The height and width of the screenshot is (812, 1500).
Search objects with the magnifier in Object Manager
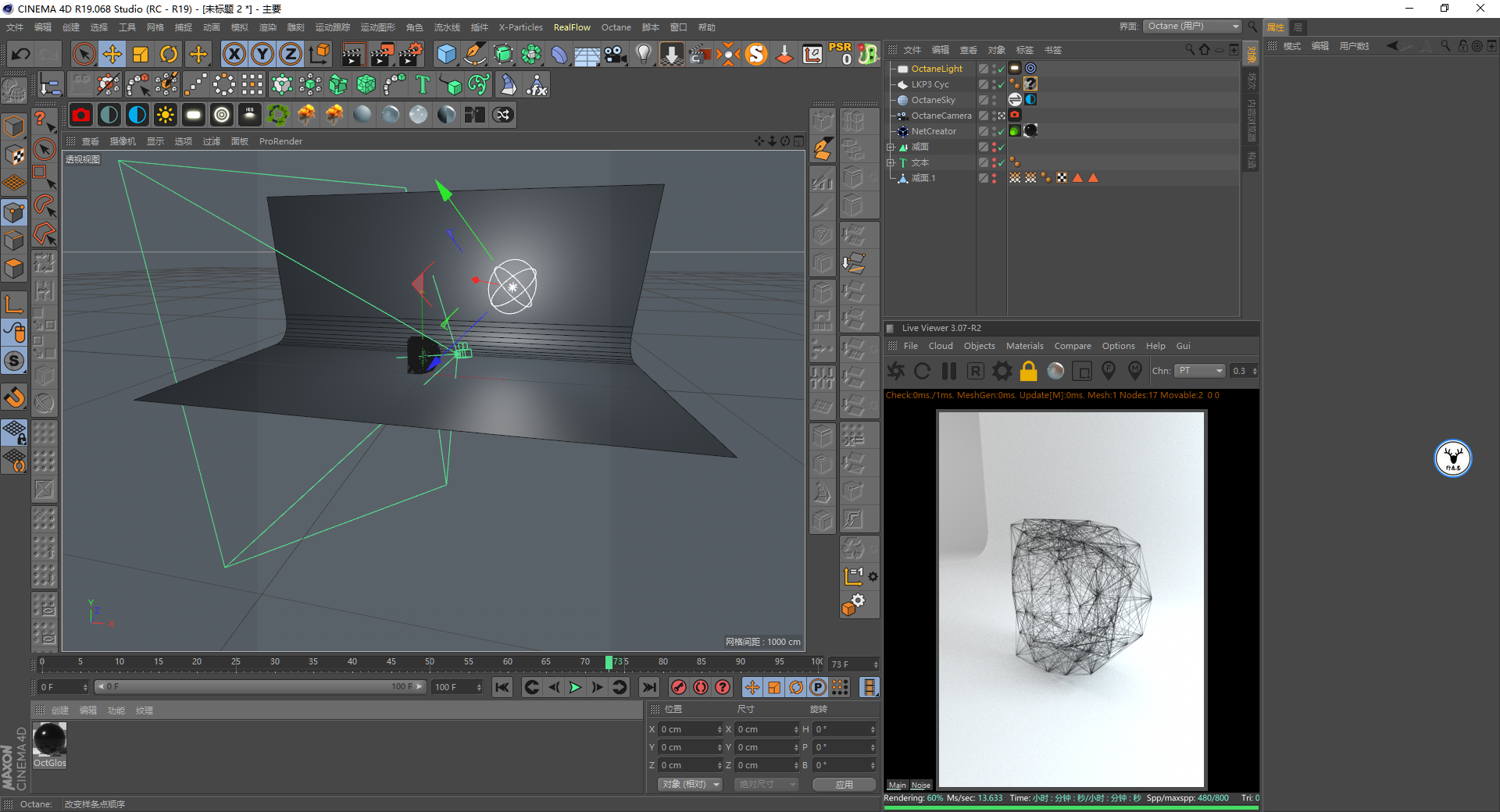point(1190,49)
